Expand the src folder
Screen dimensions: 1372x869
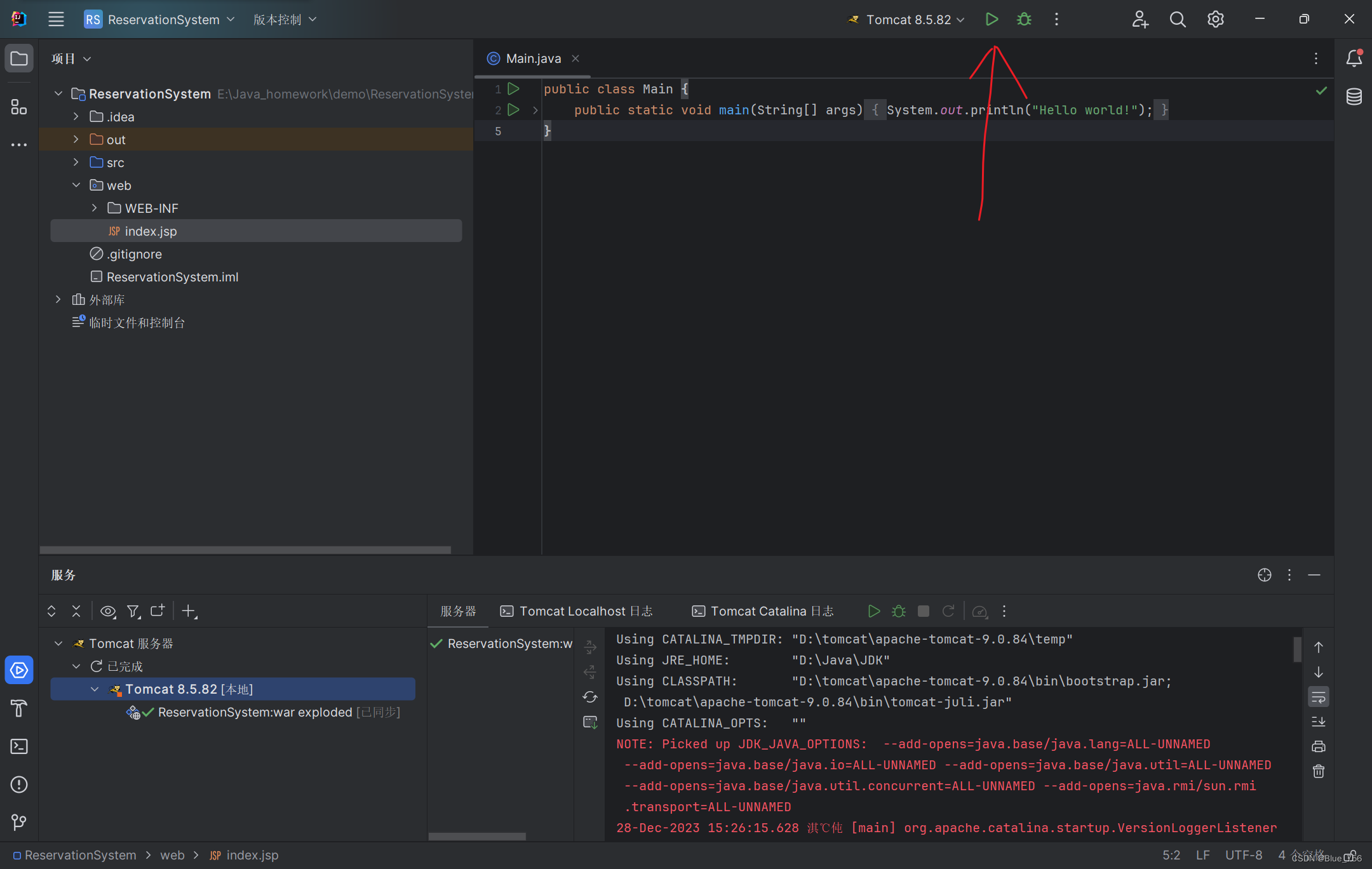(x=76, y=163)
